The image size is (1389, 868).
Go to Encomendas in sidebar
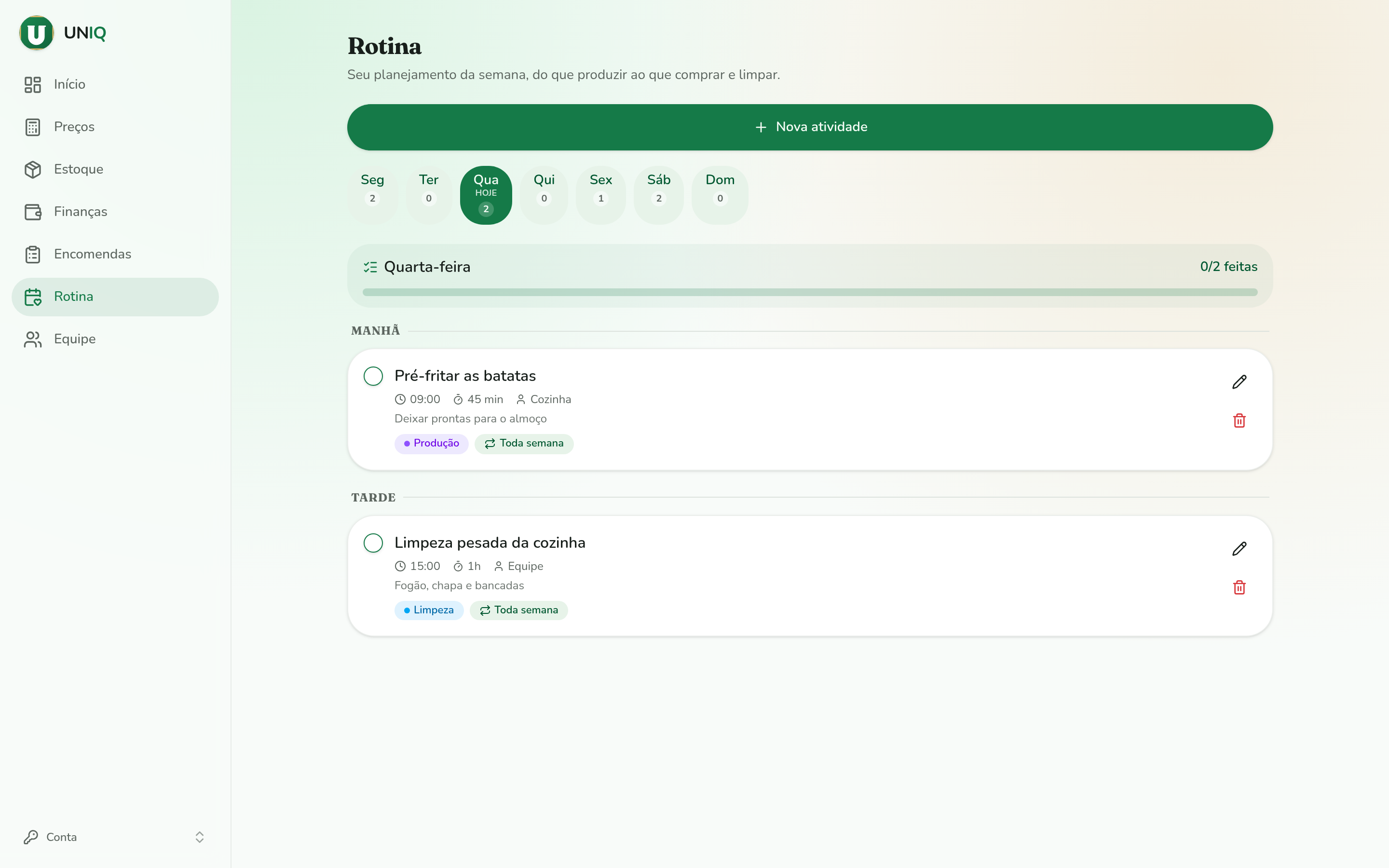coord(115,254)
